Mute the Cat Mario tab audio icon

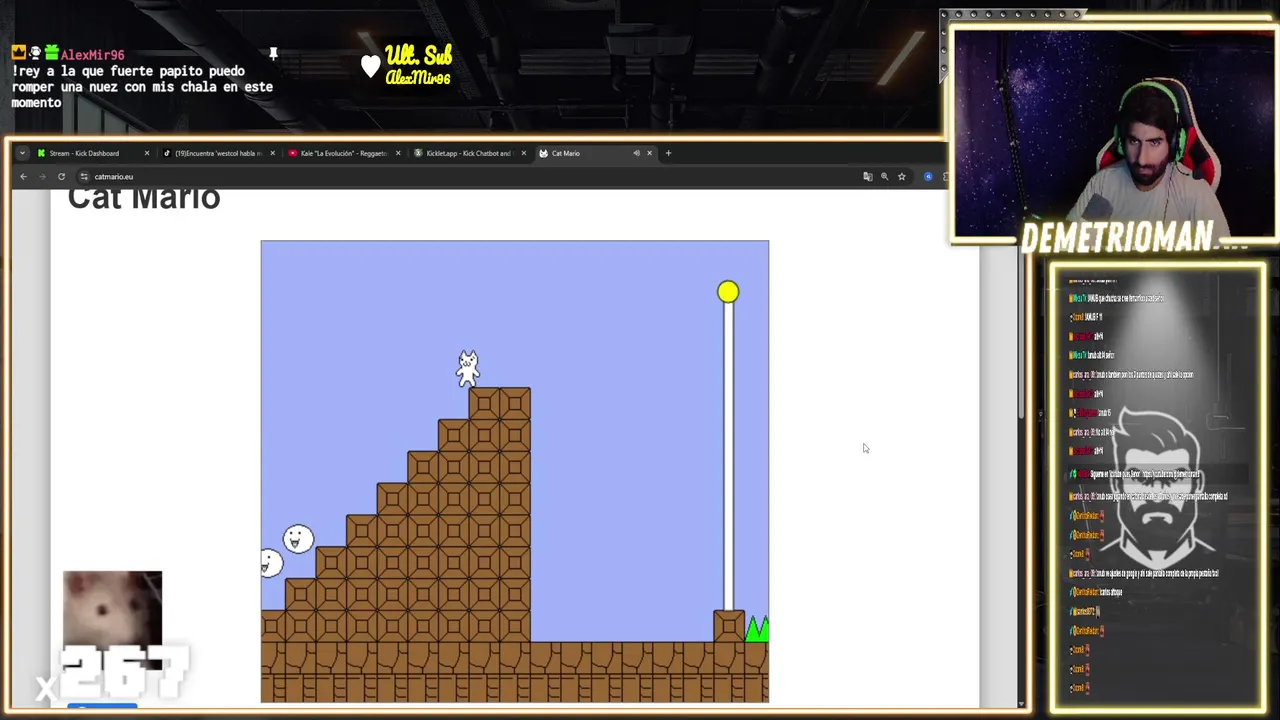coord(636,153)
